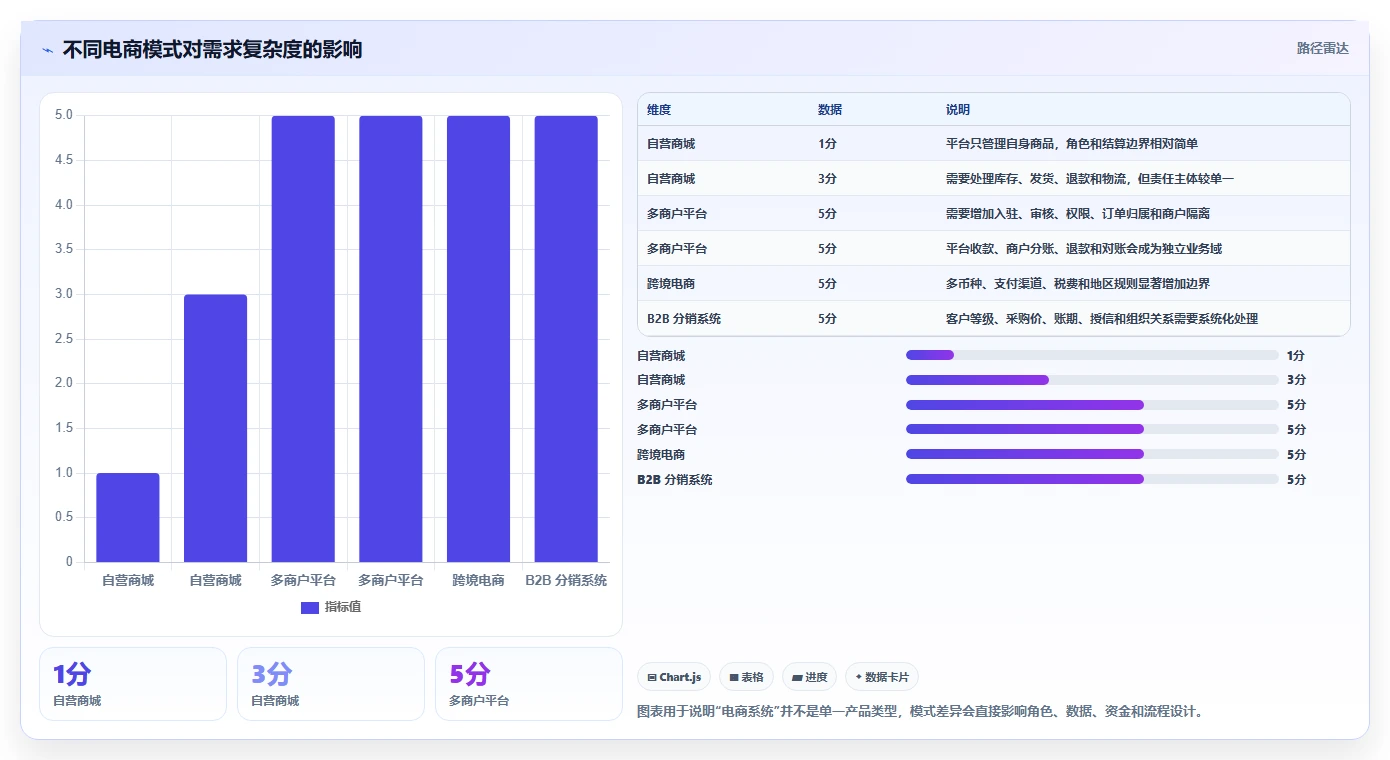Screen dimensions: 1390x760
Task: Click the 表格 chip
Action: [x=746, y=677]
